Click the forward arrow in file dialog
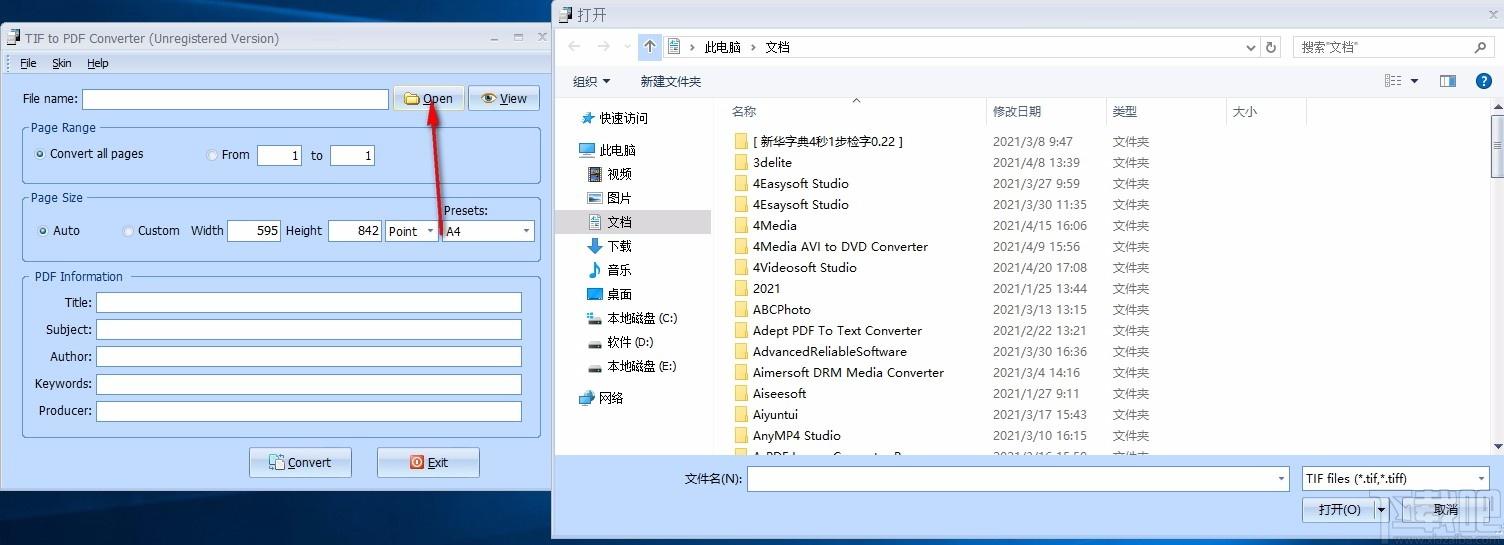Image resolution: width=1504 pixels, height=545 pixels. (603, 47)
